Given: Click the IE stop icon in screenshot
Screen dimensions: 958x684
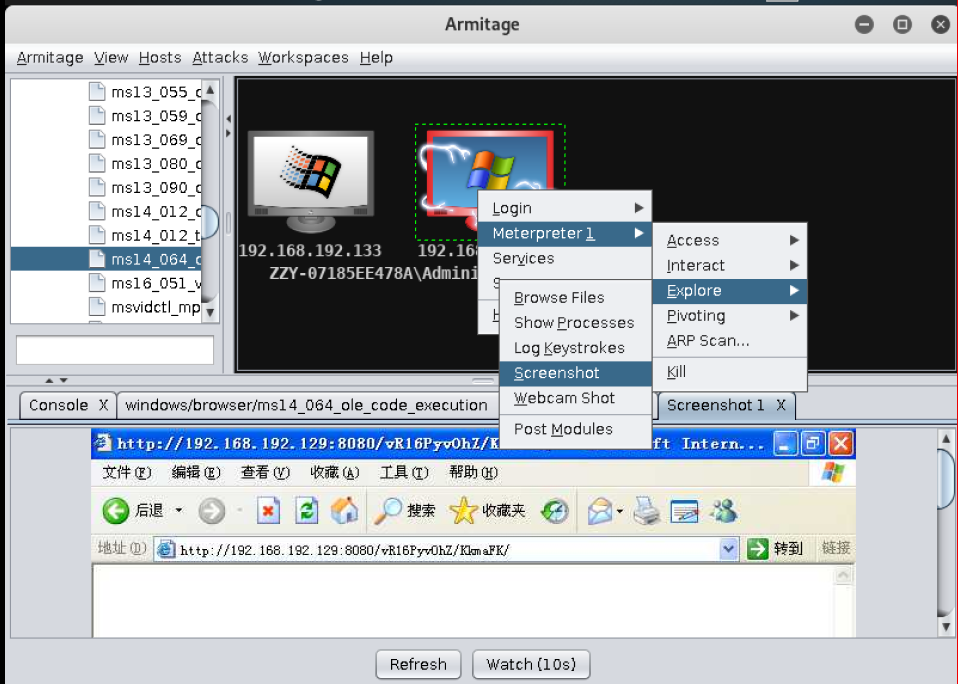Looking at the screenshot, I should [x=268, y=511].
